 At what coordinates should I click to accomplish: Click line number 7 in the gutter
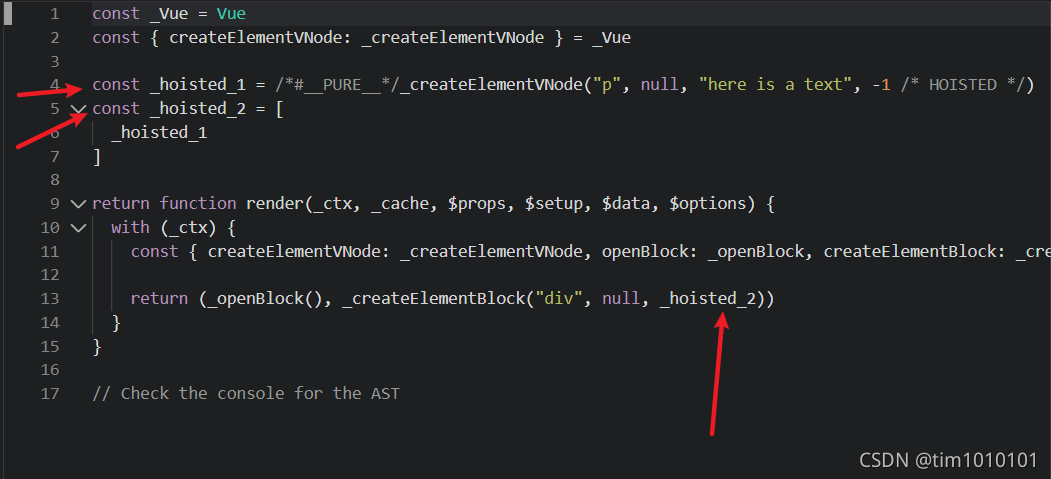click(x=54, y=157)
